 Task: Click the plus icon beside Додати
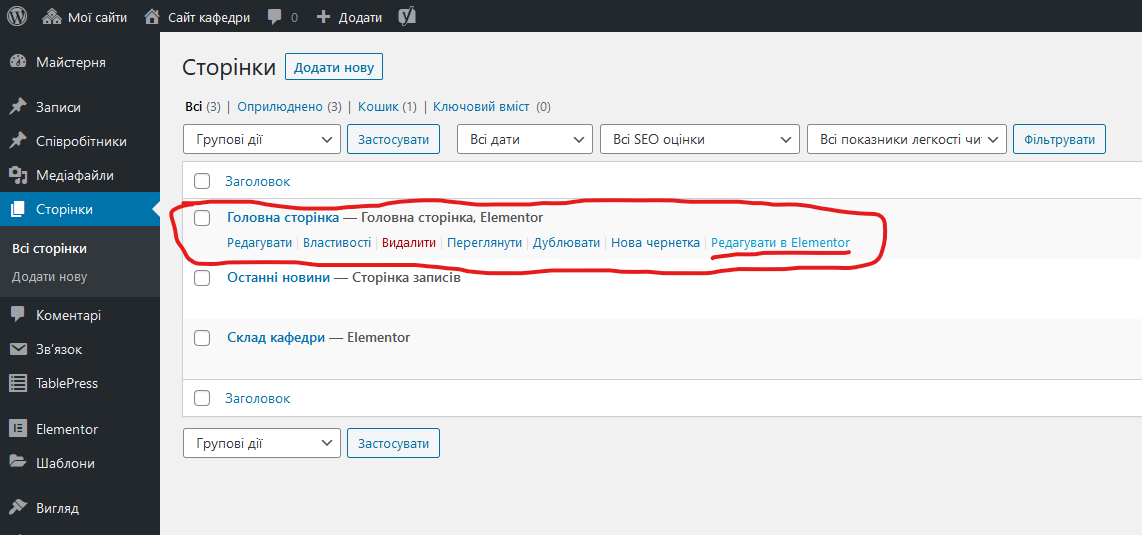pyautogui.click(x=323, y=17)
